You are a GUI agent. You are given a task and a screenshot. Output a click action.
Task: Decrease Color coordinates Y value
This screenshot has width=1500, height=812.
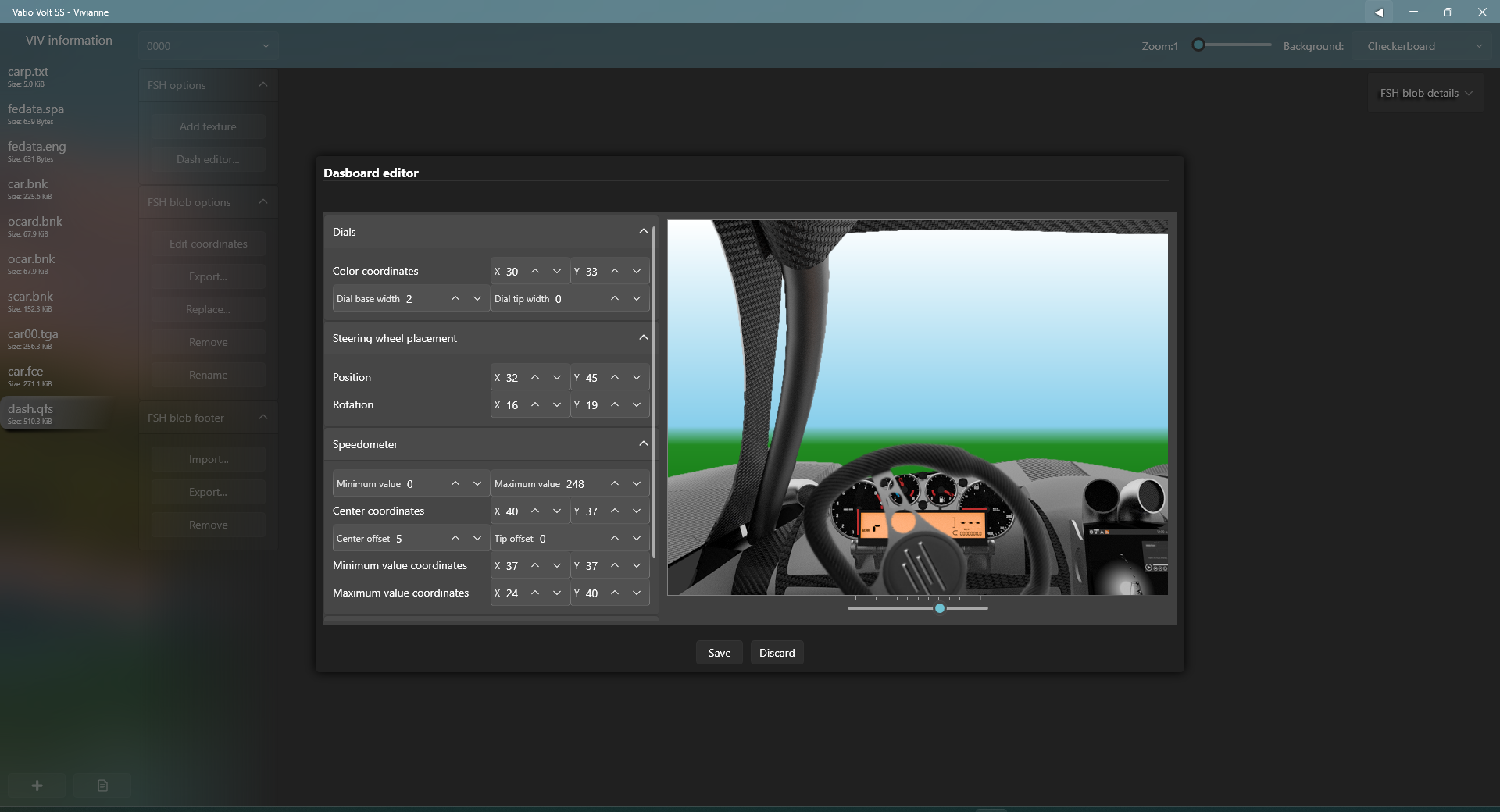pyautogui.click(x=637, y=272)
